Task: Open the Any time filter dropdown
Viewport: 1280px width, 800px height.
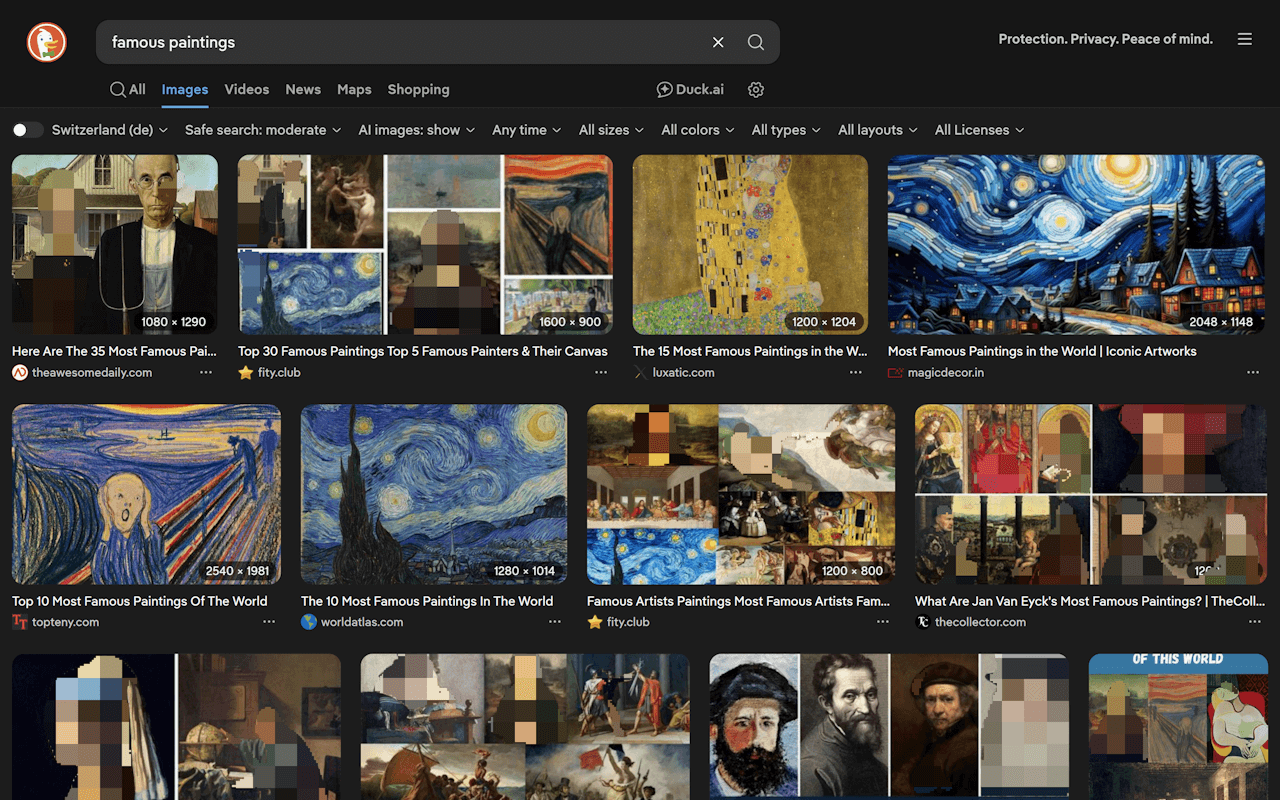Action: [x=526, y=130]
